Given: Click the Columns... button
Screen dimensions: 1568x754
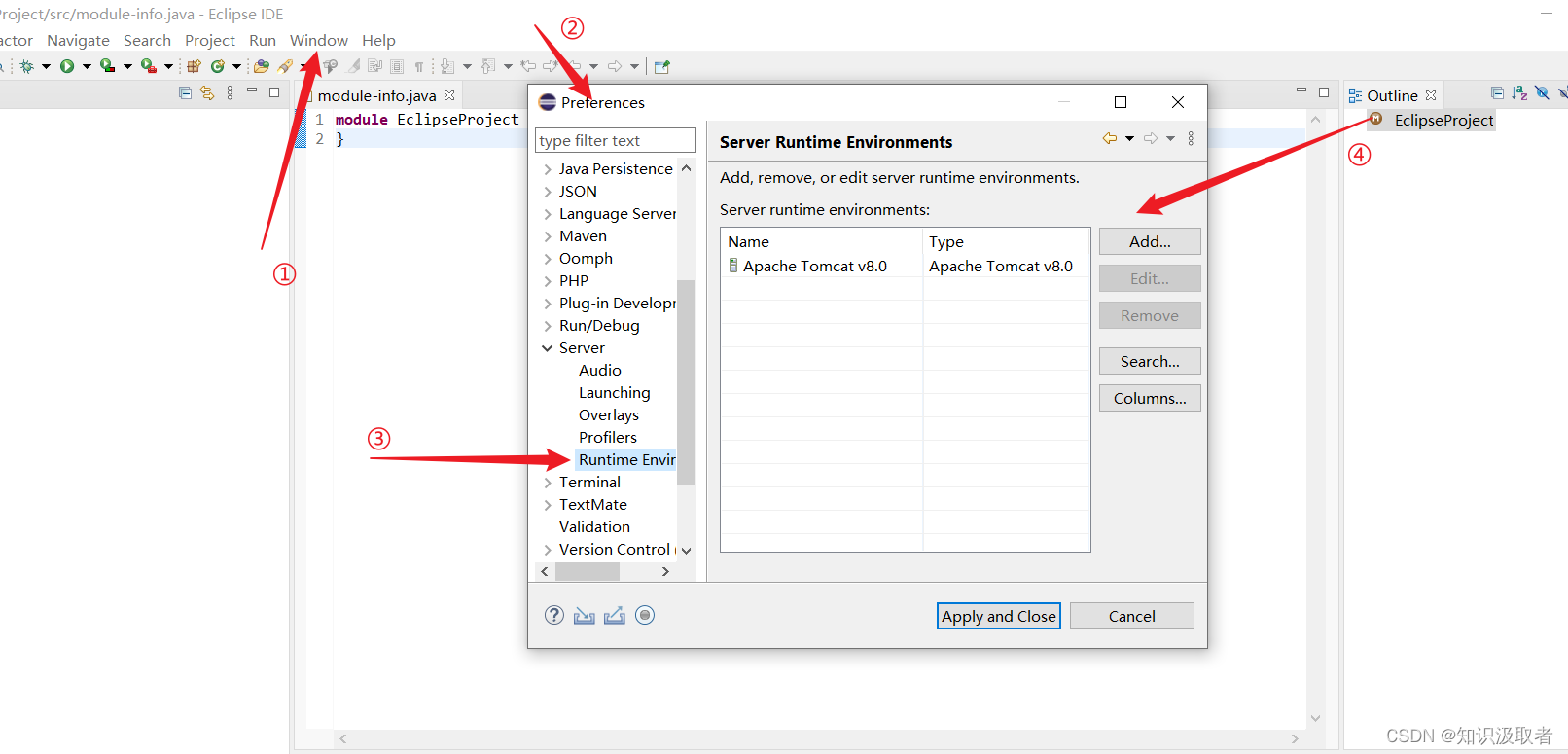Looking at the screenshot, I should [1150, 398].
